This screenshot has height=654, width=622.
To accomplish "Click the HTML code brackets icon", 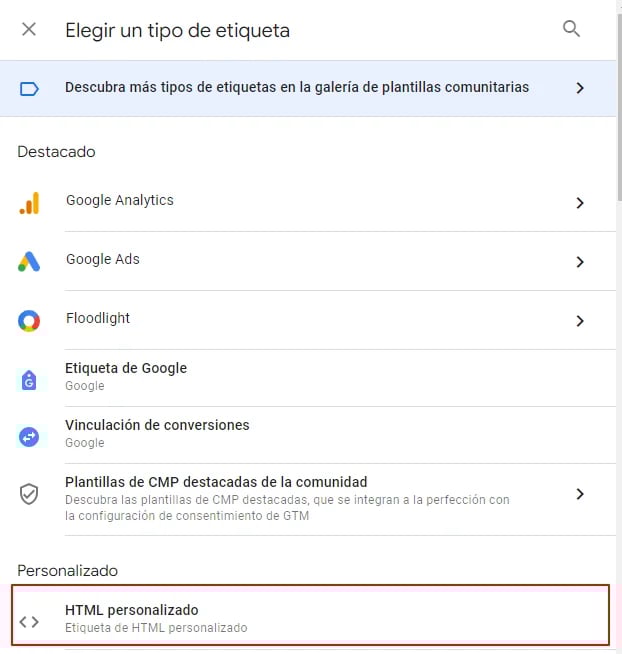I will (29, 622).
